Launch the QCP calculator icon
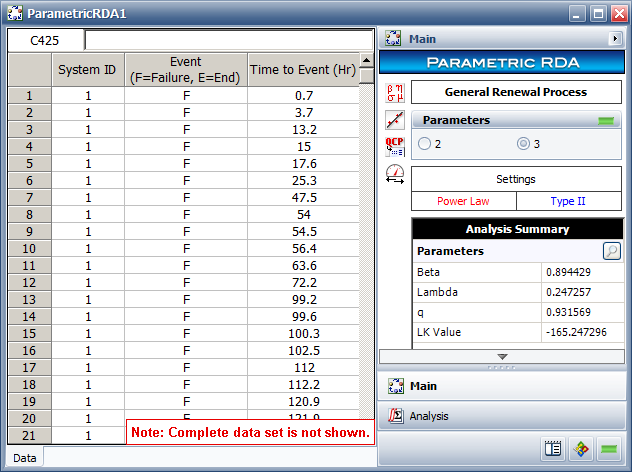This screenshot has height=472, width=632. 394,146
